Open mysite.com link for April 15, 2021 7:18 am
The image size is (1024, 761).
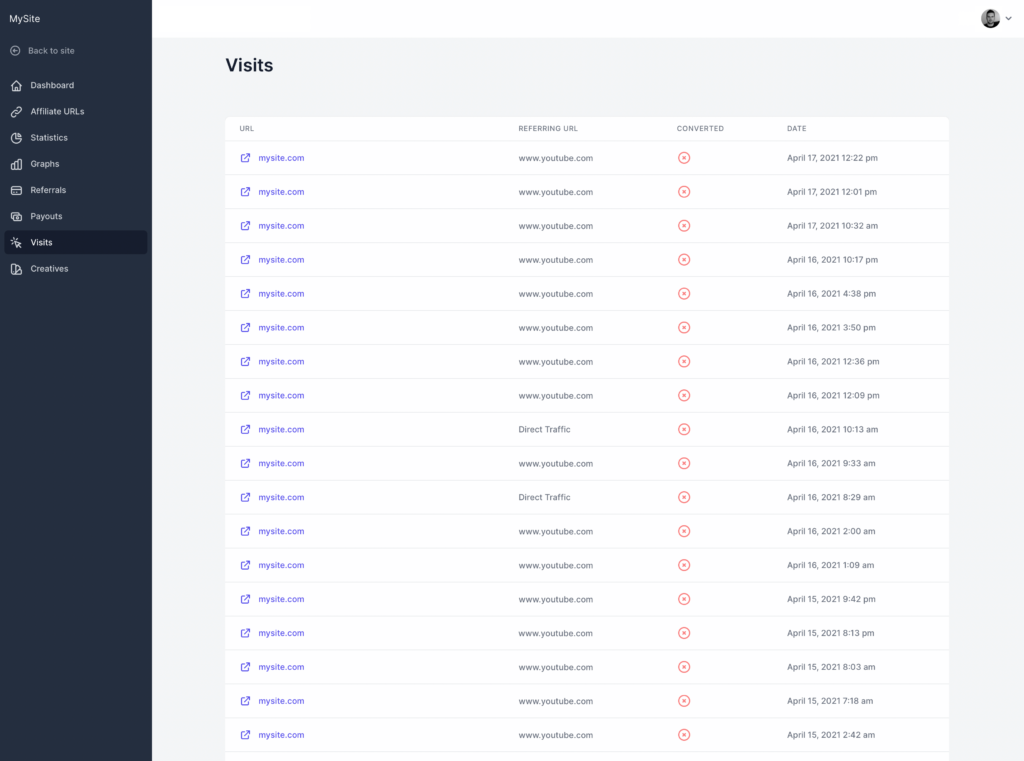[281, 701]
